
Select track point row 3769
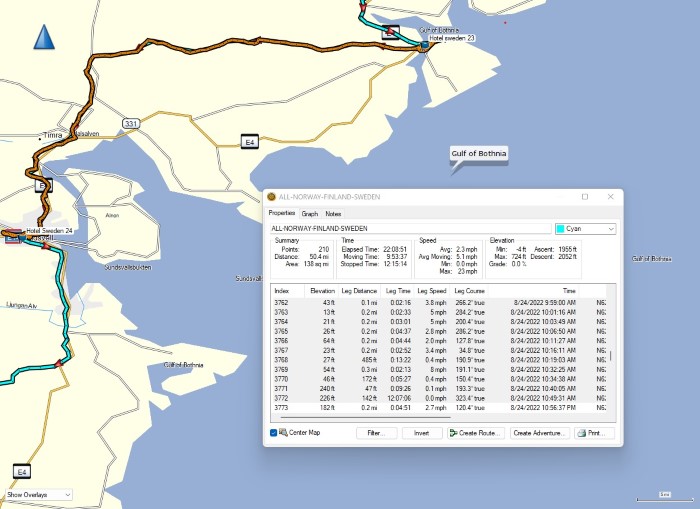coord(439,370)
